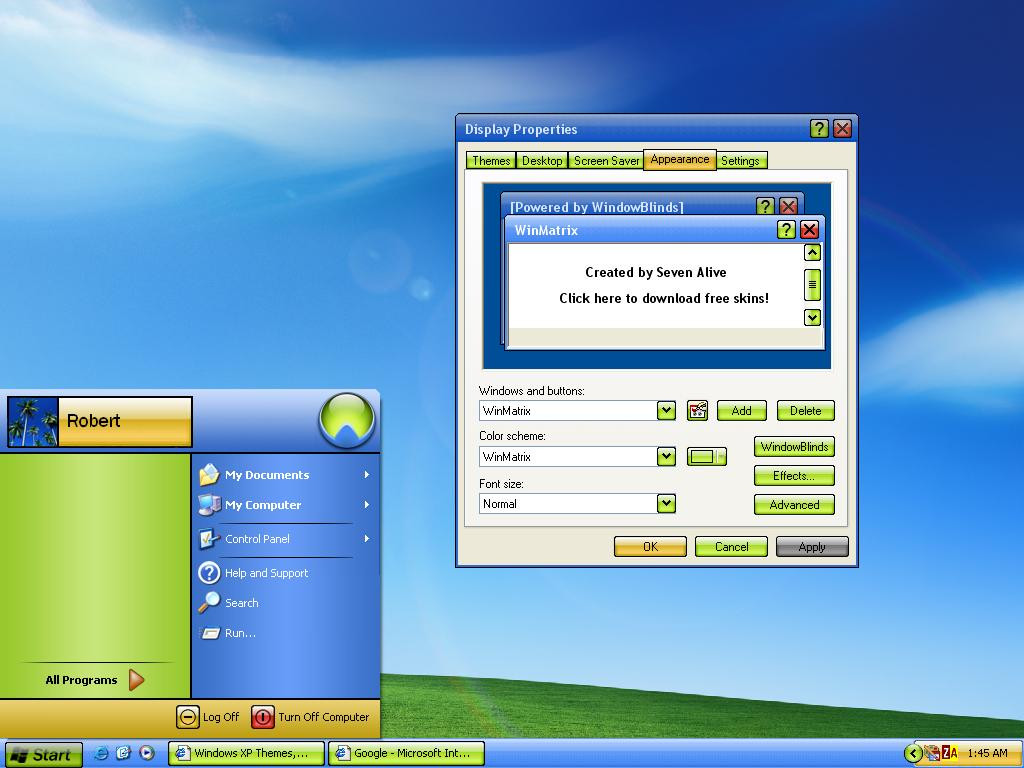Click the Log Off icon
The height and width of the screenshot is (768, 1024).
point(187,717)
